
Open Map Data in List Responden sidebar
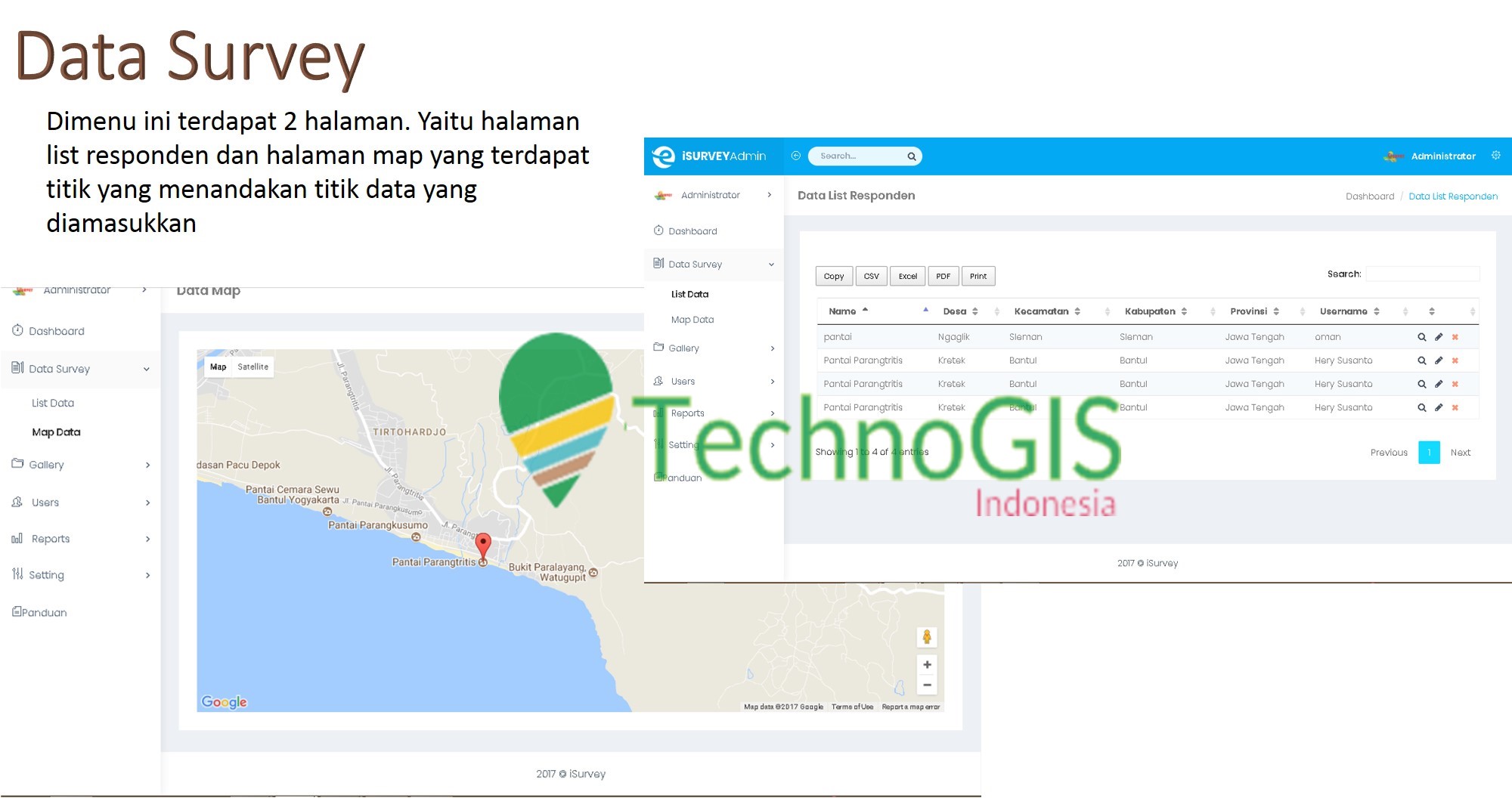click(692, 320)
